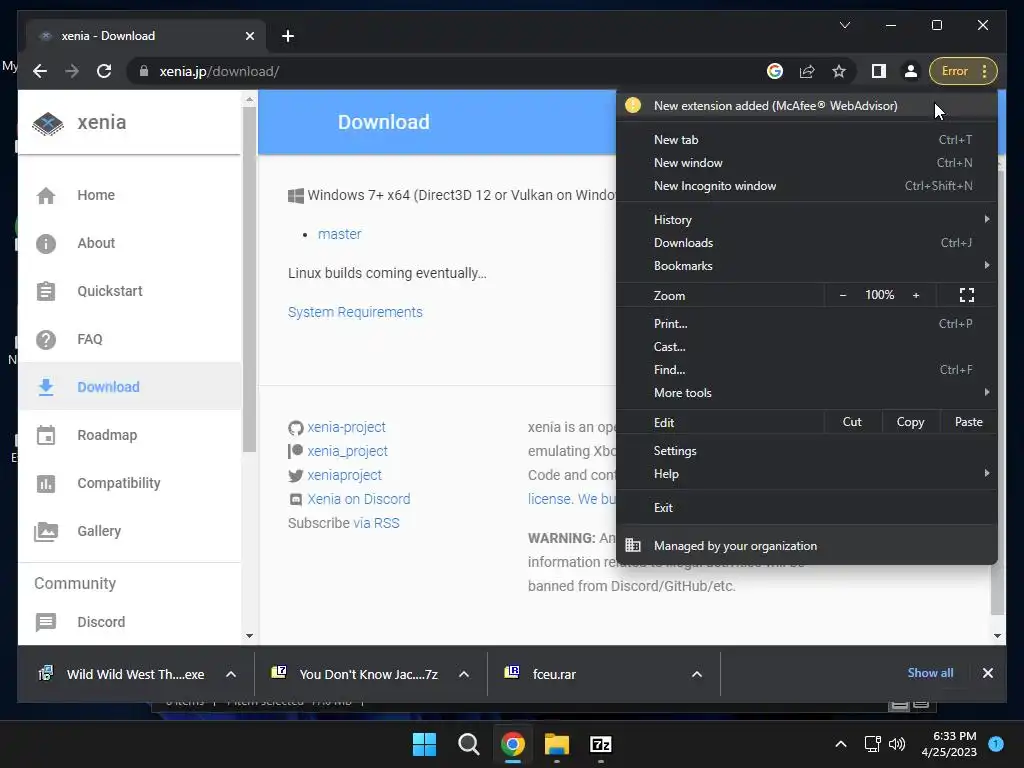Click Show all downloads
Viewport: 1024px width, 768px height.
pyautogui.click(x=930, y=673)
